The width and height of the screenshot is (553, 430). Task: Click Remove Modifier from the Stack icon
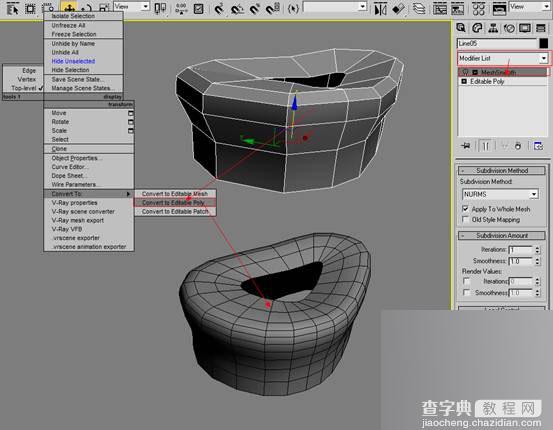[x=518, y=146]
